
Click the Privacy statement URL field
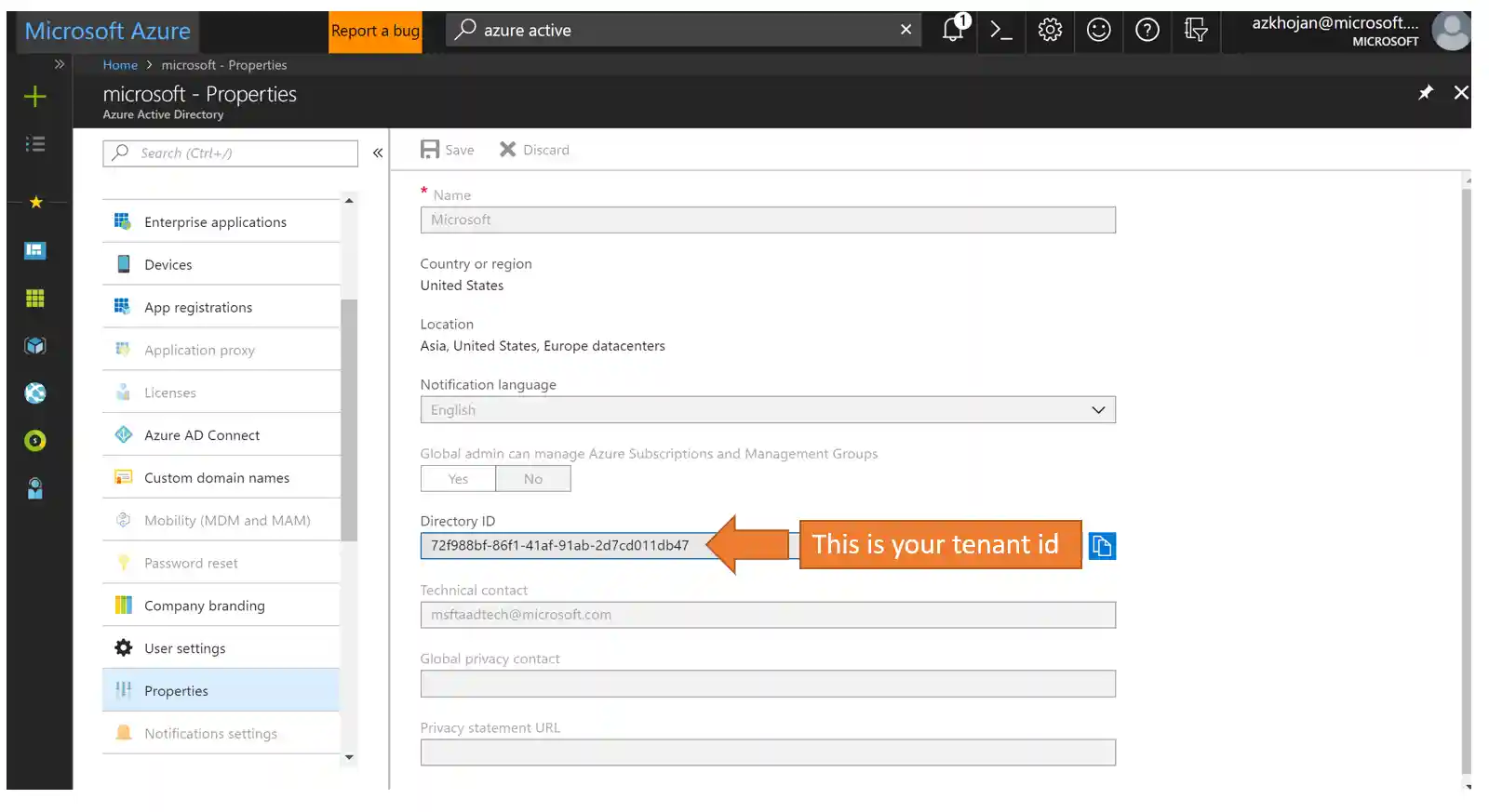point(768,752)
